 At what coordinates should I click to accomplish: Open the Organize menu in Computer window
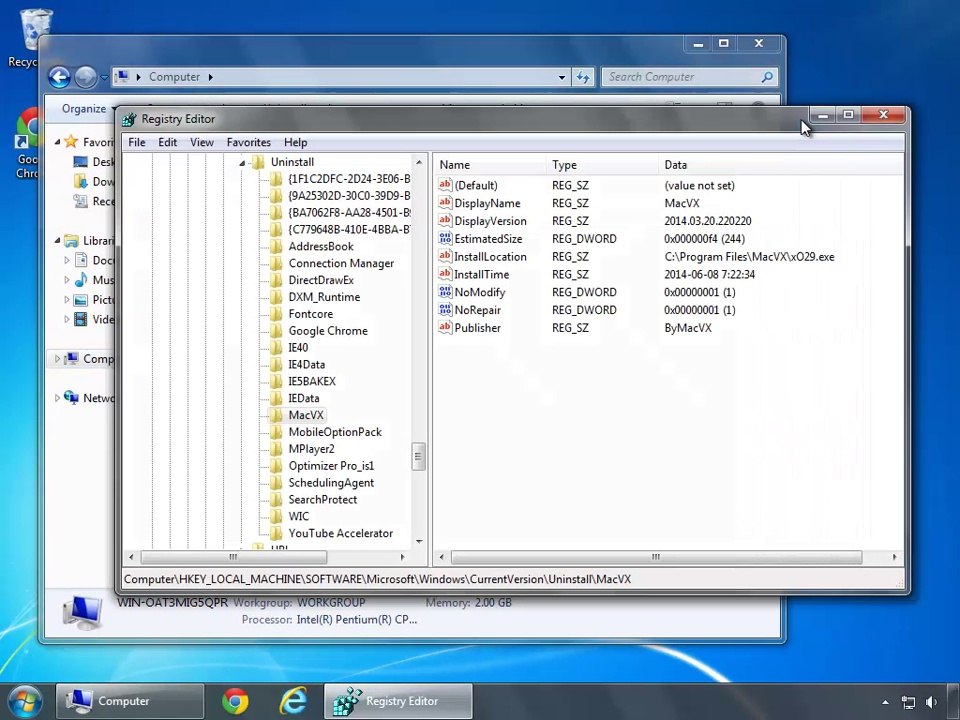click(88, 108)
